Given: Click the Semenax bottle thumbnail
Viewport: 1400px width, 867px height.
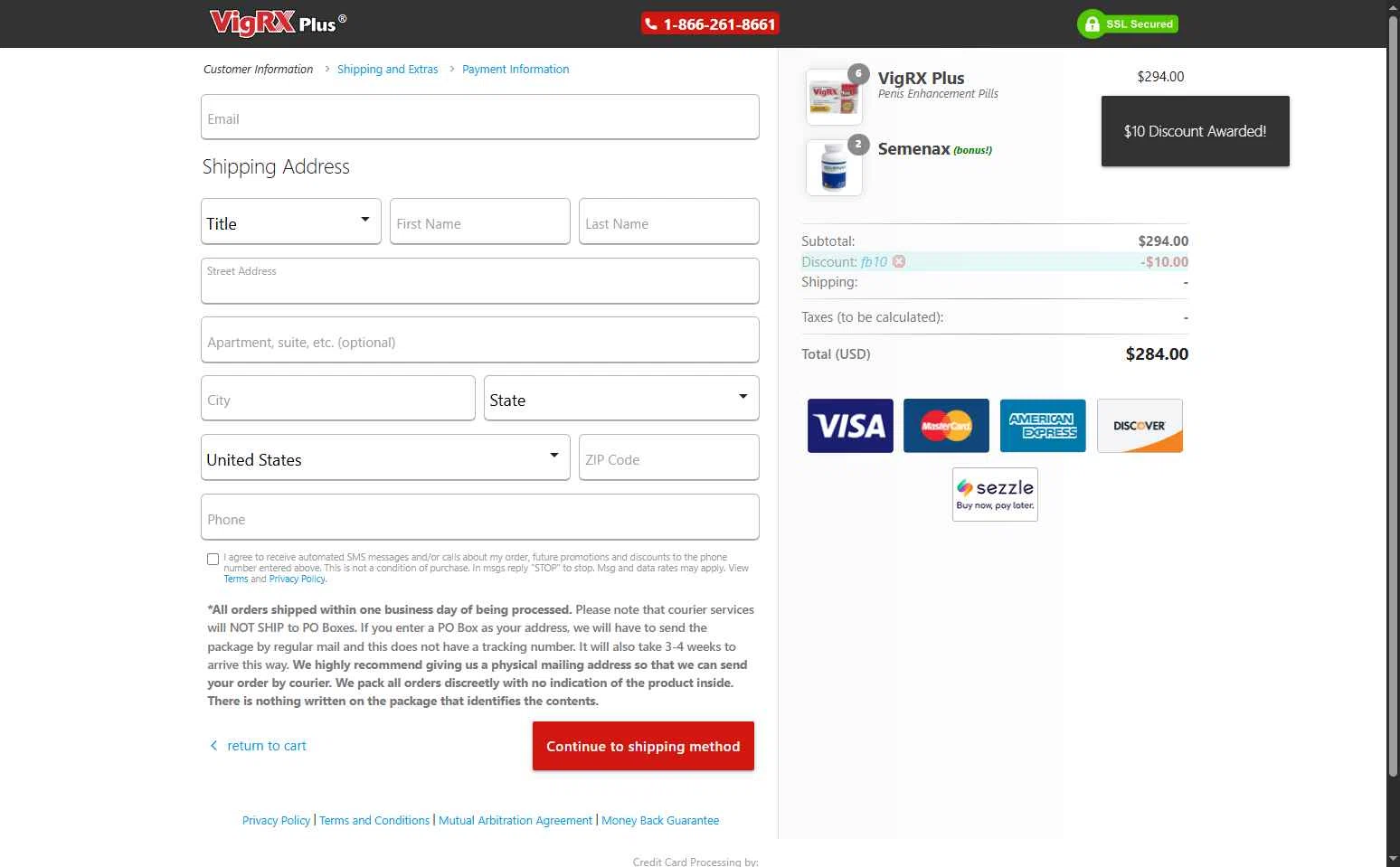Looking at the screenshot, I should point(834,167).
